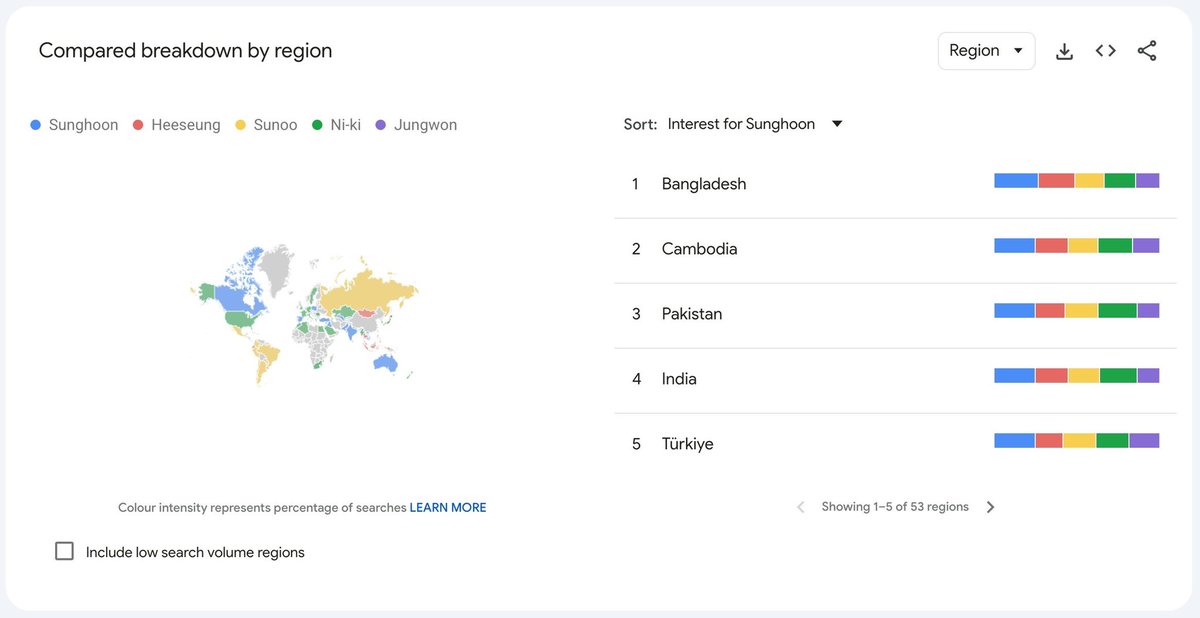
Task: Enable Include low search volume regions checkbox
Action: [x=64, y=551]
